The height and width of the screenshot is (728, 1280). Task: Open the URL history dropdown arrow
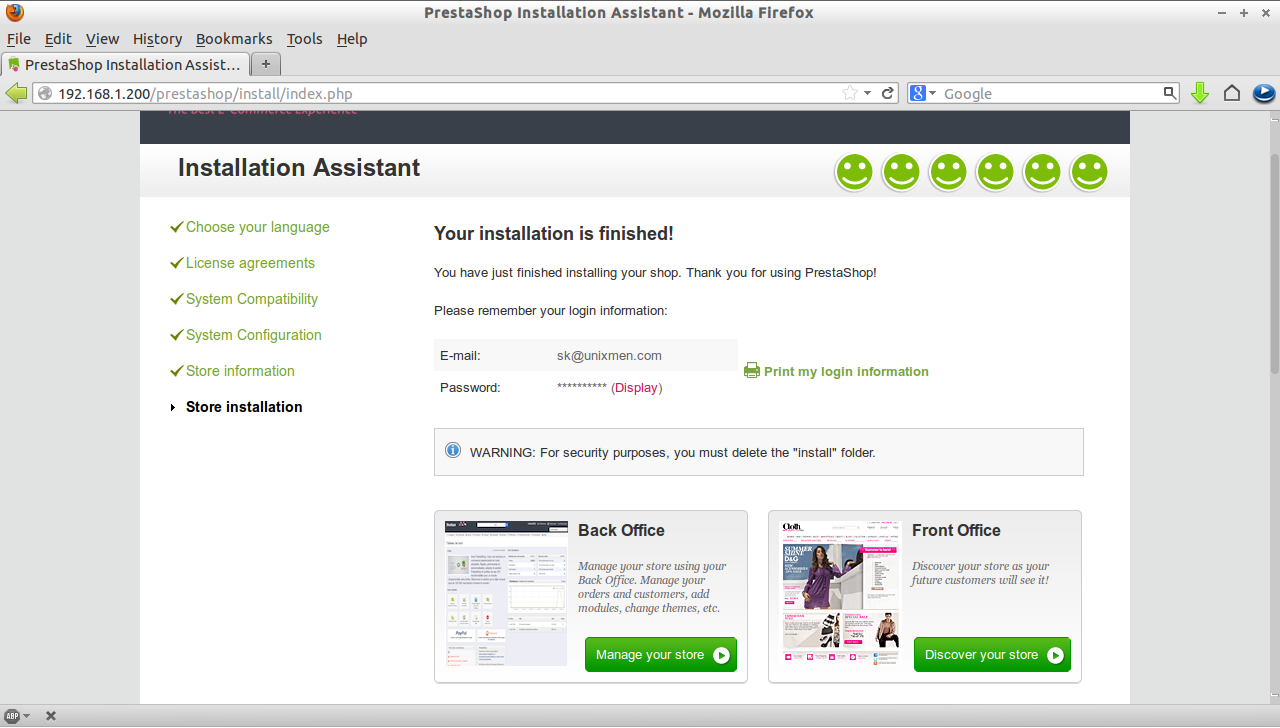[868, 93]
